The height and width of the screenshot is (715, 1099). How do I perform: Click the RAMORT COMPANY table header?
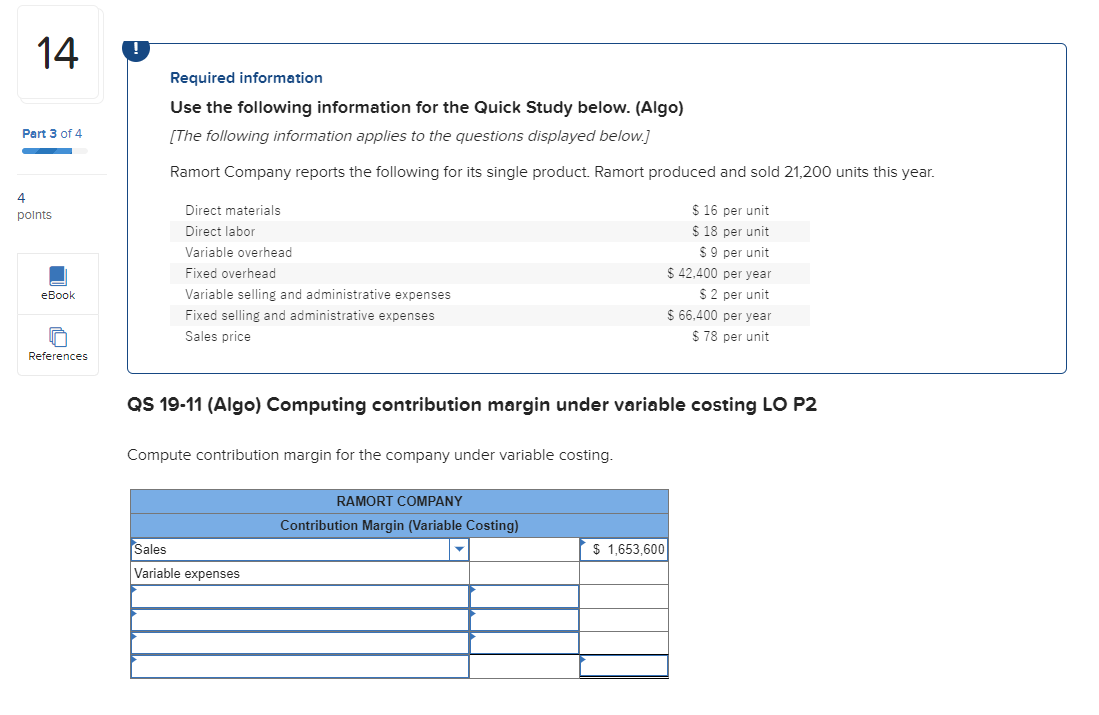(399, 501)
